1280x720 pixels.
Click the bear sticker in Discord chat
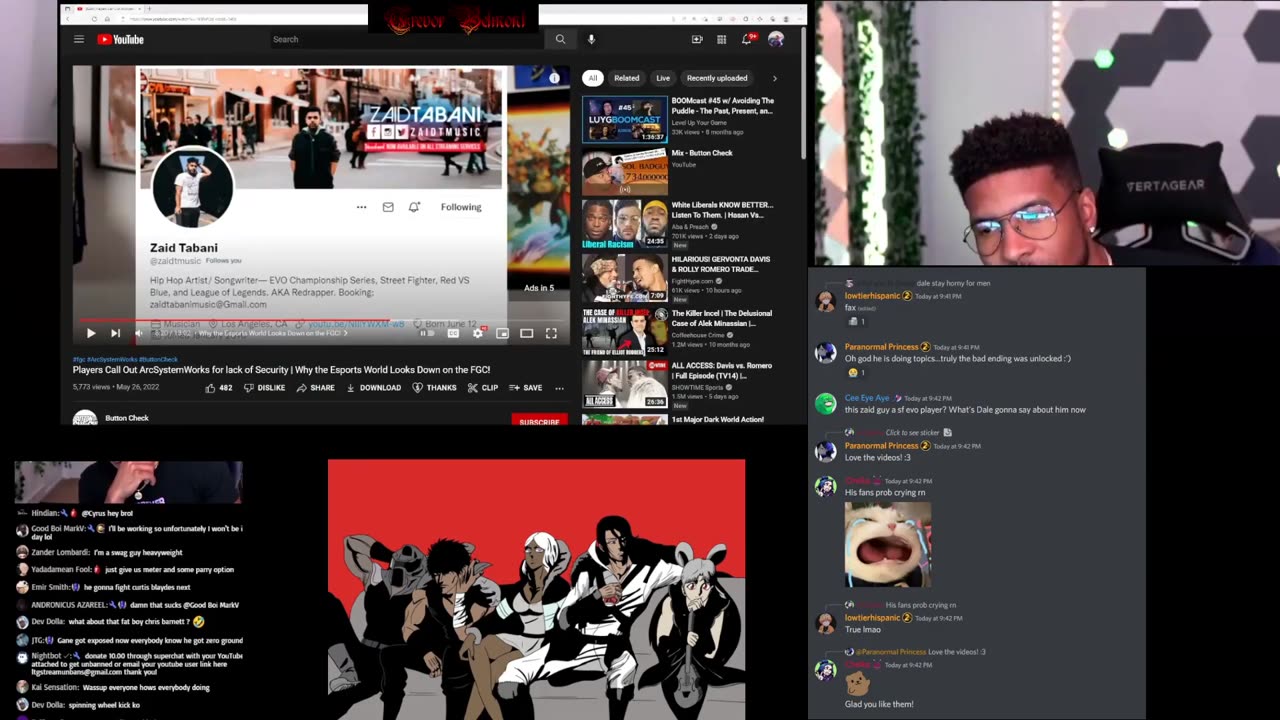[856, 684]
